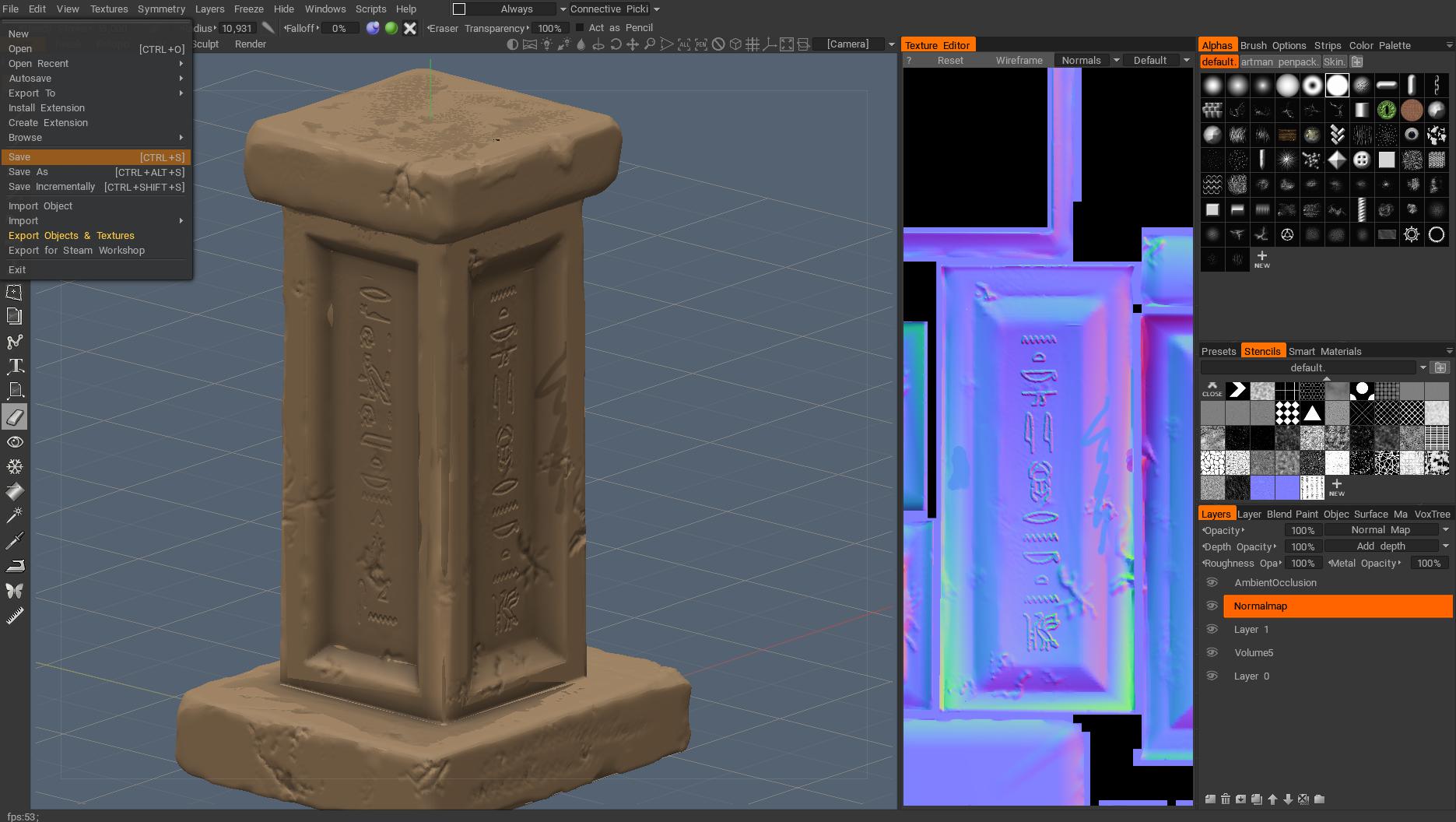This screenshot has height=822, width=1456.
Task: Adjust the Metal Opacity 100% slider
Action: pos(1428,563)
